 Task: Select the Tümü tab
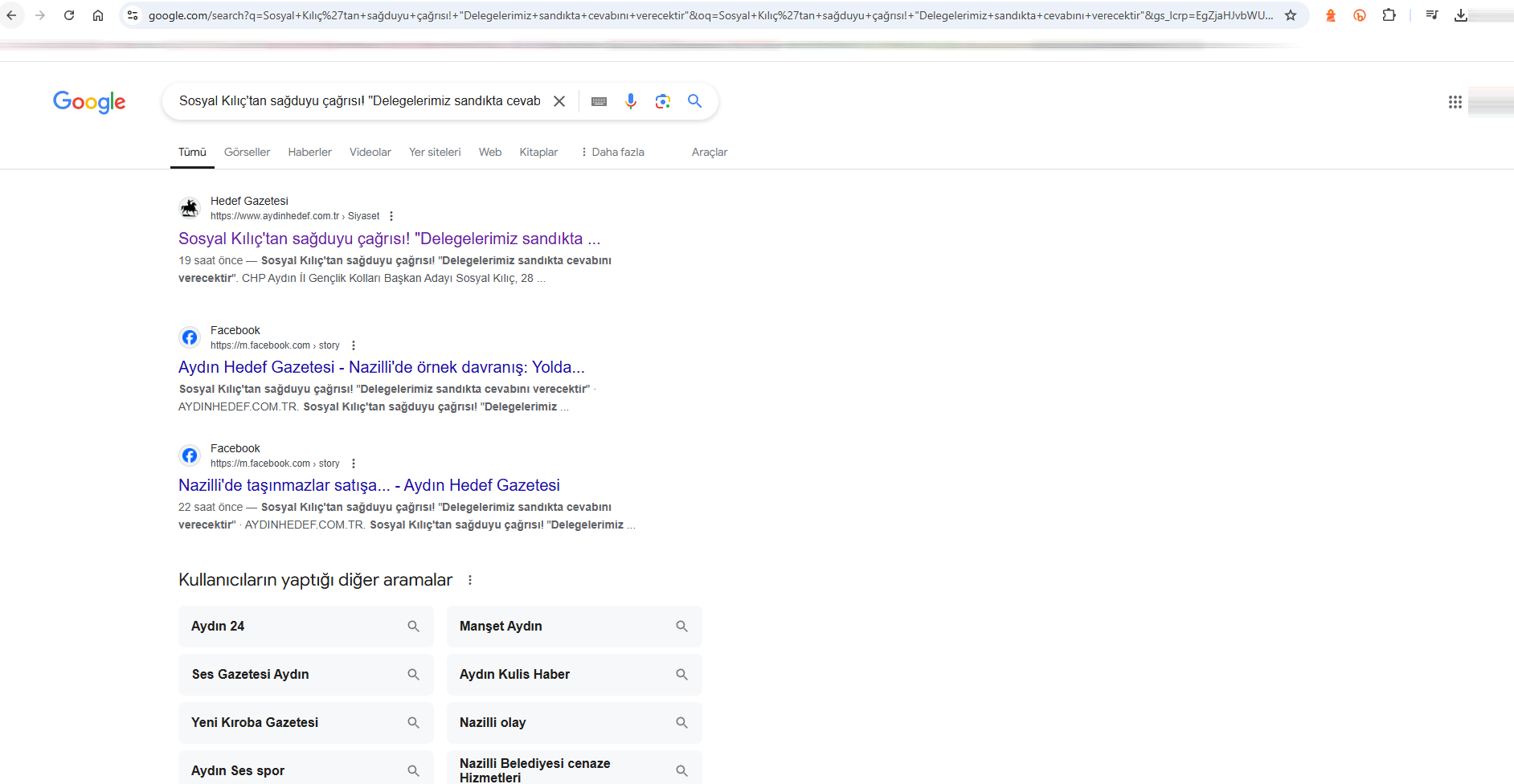click(x=192, y=152)
